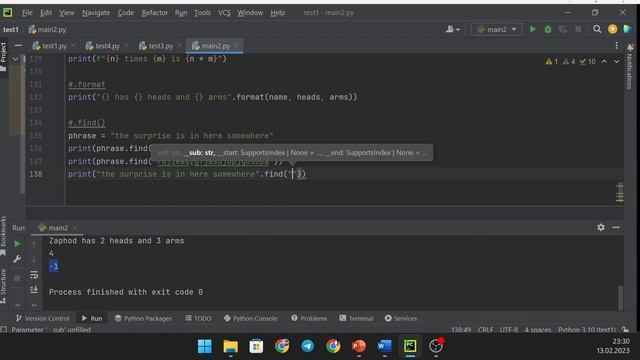
Task: Open the Edit menu
Action: click(46, 13)
